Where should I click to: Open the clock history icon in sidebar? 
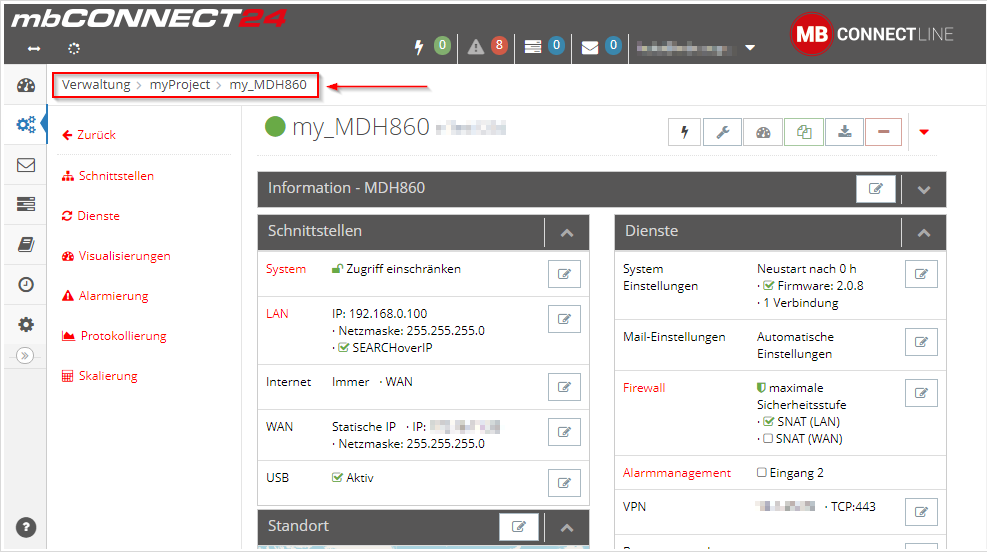[x=26, y=284]
